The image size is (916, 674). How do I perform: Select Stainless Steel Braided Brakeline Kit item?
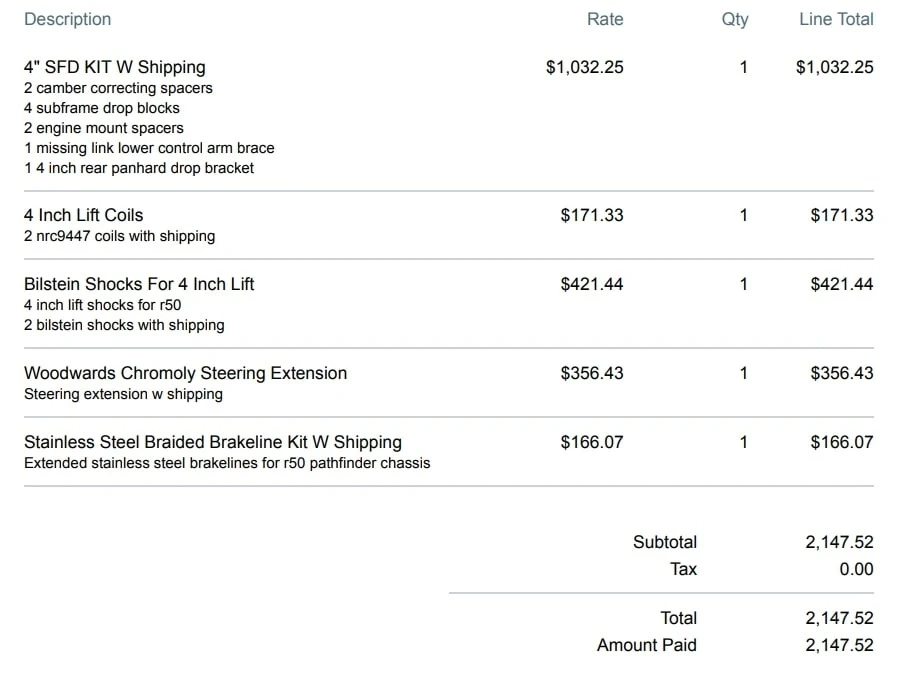click(212, 442)
